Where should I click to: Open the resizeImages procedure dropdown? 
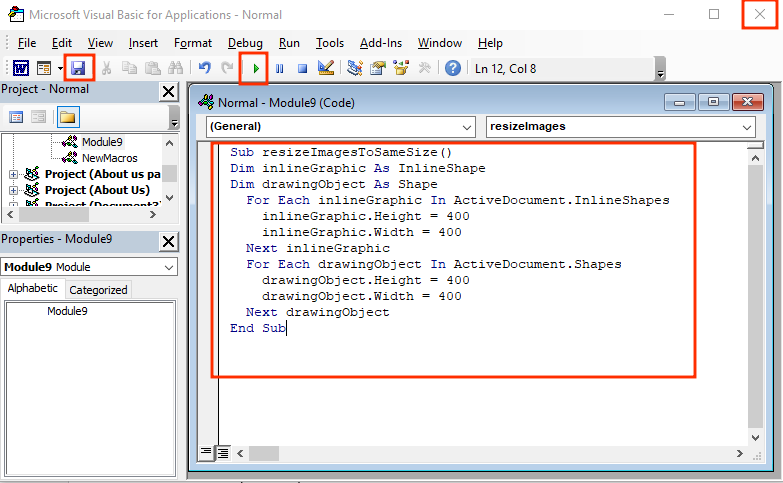[747, 127]
